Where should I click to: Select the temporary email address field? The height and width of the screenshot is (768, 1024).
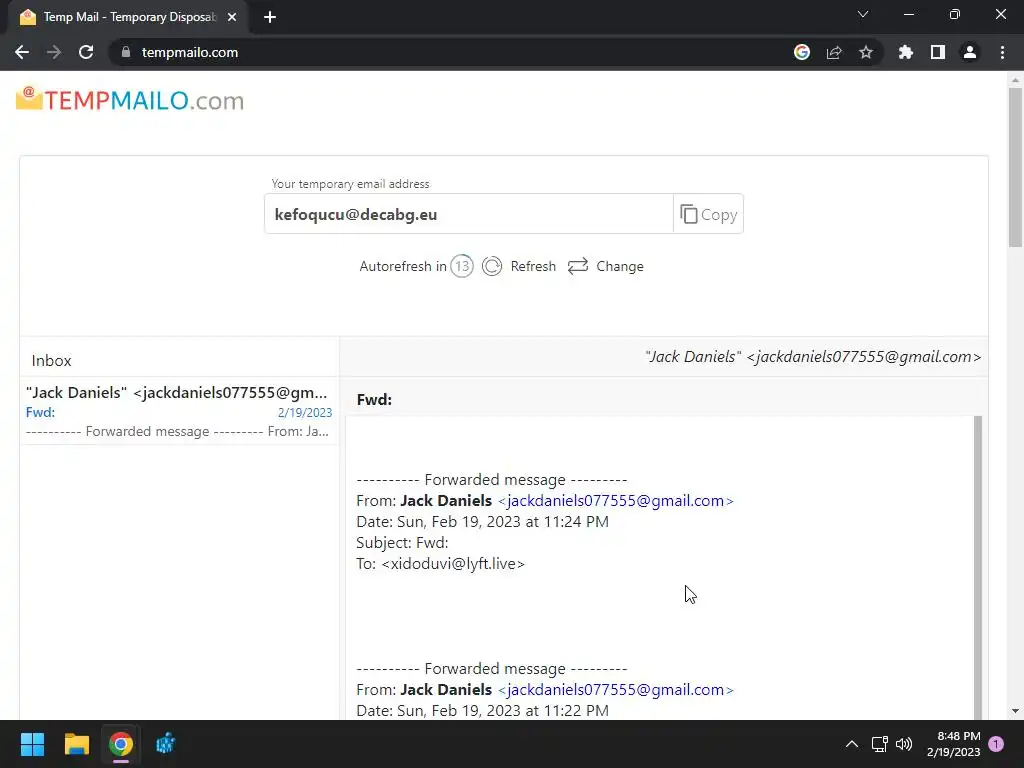pyautogui.click(x=469, y=214)
